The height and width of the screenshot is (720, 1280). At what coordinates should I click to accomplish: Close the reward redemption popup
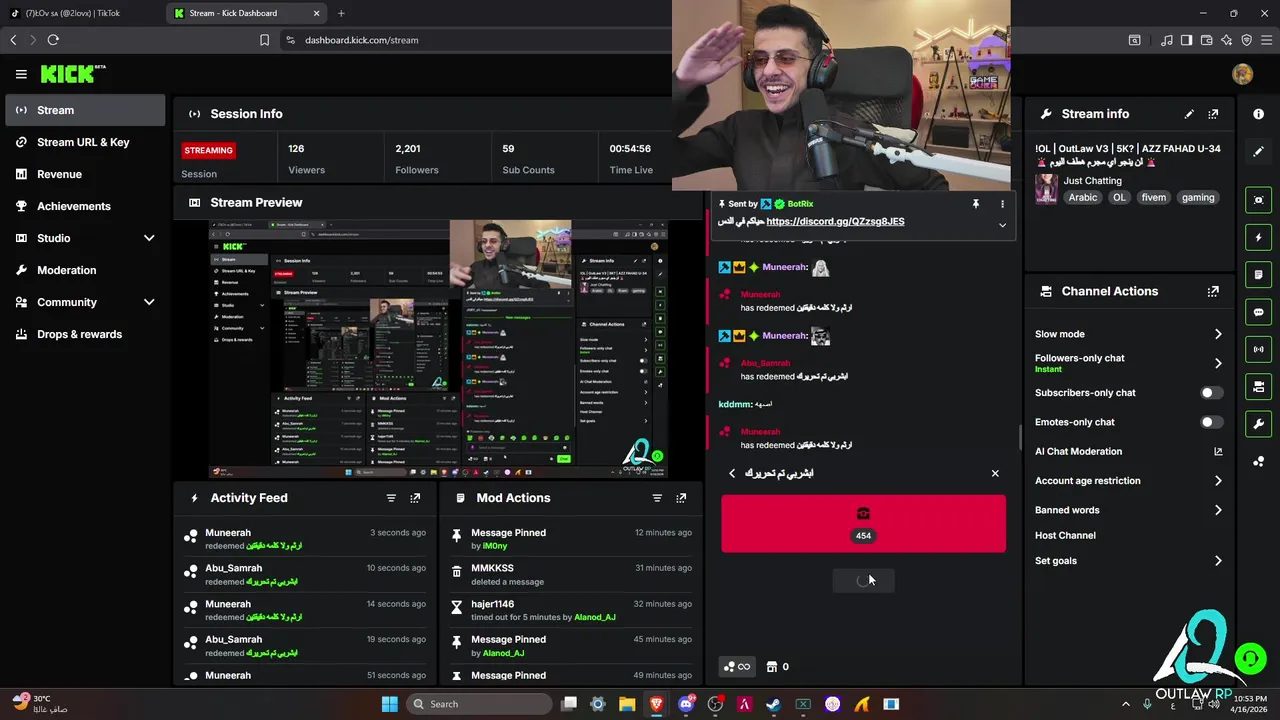995,473
